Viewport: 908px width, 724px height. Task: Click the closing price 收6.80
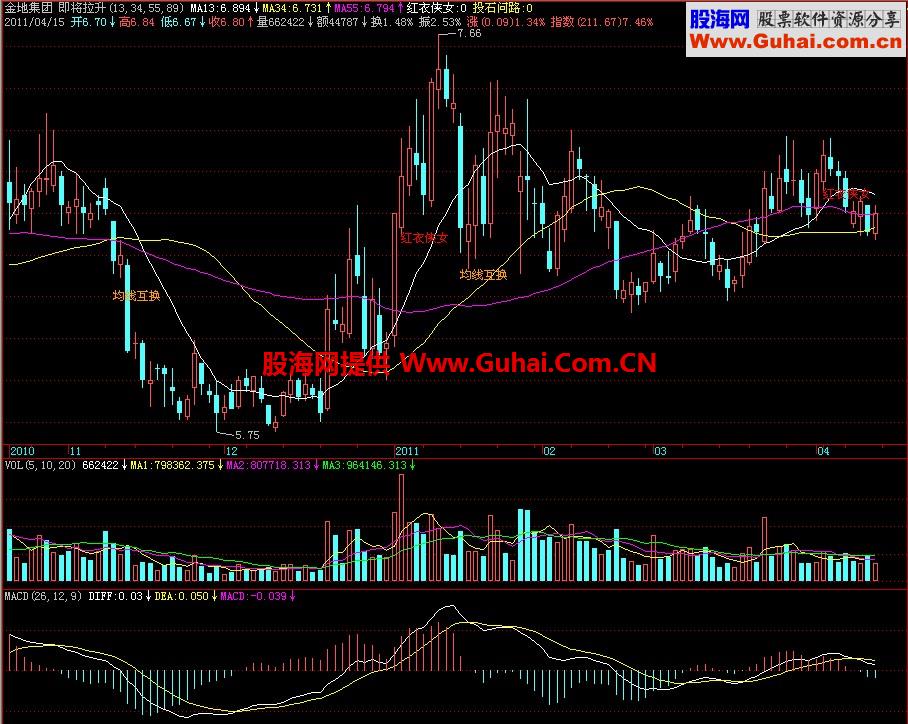(x=226, y=22)
